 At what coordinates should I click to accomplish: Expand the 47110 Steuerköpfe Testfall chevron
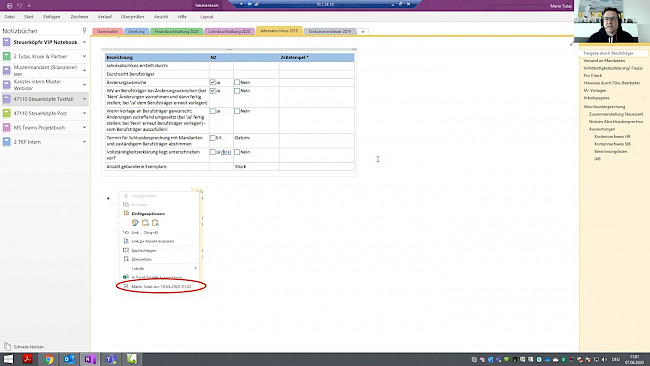pyautogui.click(x=84, y=99)
